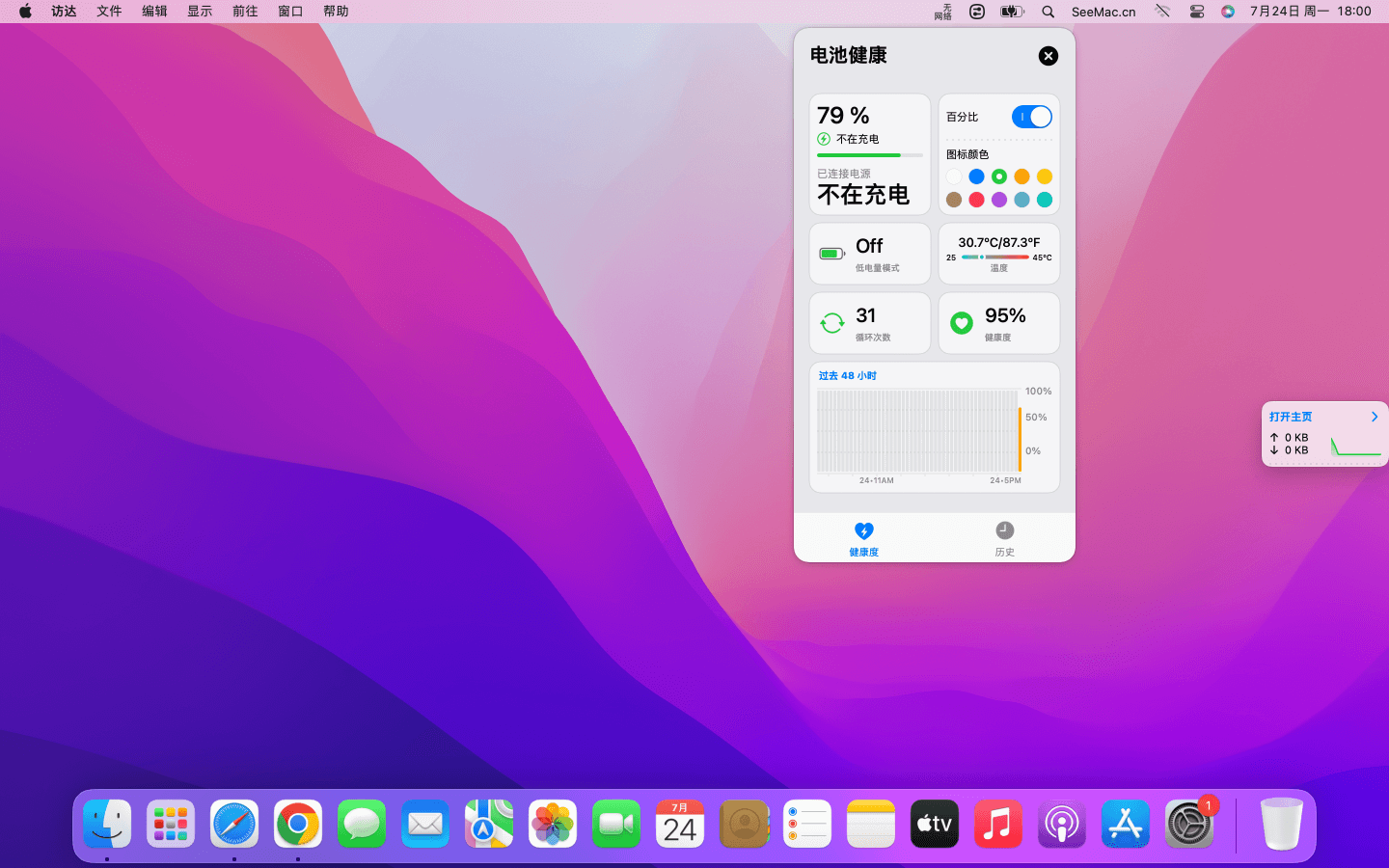Click the battery icon in menu bar
This screenshot has height=868, width=1389.
pos(1011,12)
